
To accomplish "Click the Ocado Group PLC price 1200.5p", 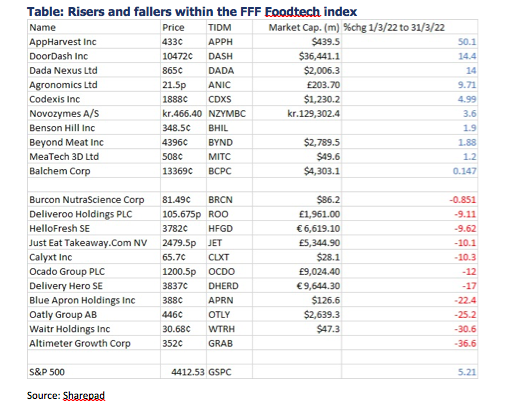I will pyautogui.click(x=179, y=272).
